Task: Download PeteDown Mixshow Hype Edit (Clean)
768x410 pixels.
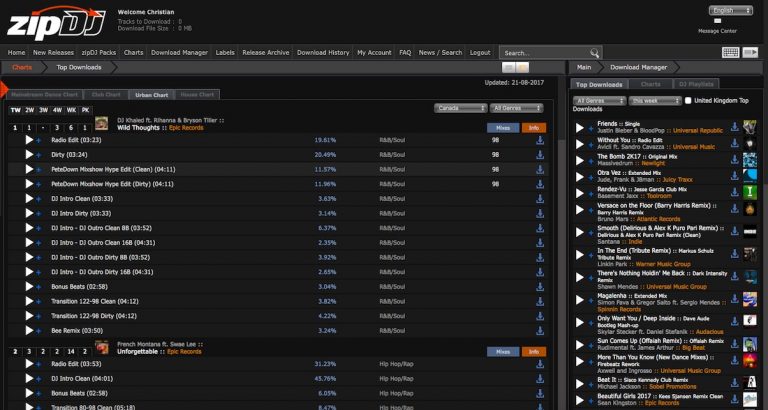Action: click(540, 169)
